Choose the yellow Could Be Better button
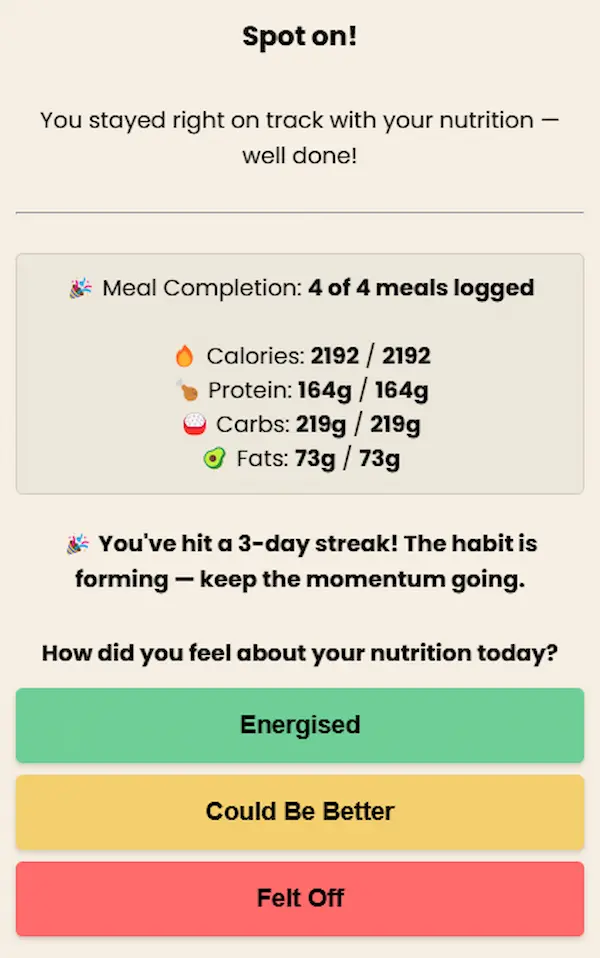 300,812
